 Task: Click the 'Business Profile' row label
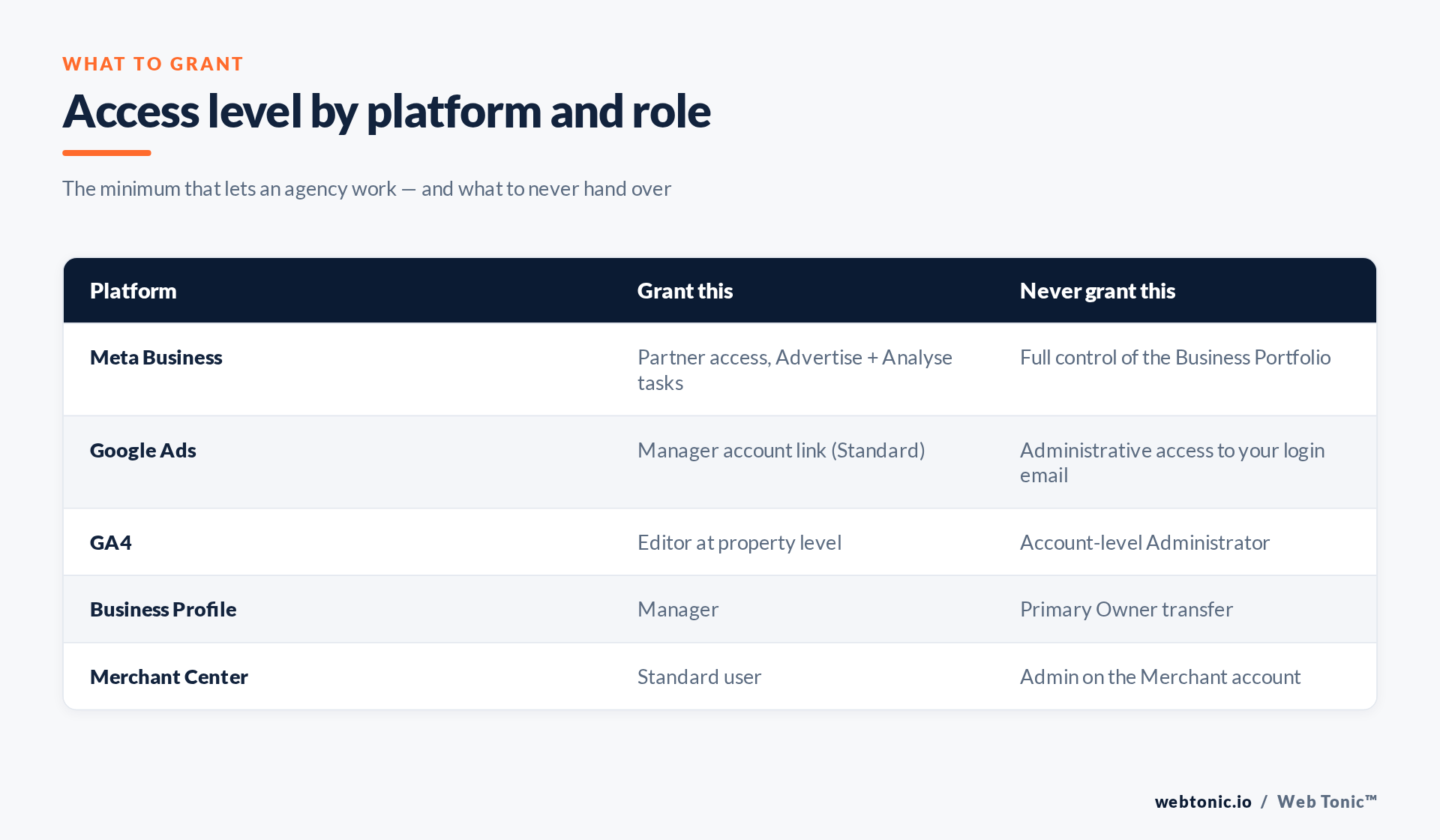tap(163, 609)
